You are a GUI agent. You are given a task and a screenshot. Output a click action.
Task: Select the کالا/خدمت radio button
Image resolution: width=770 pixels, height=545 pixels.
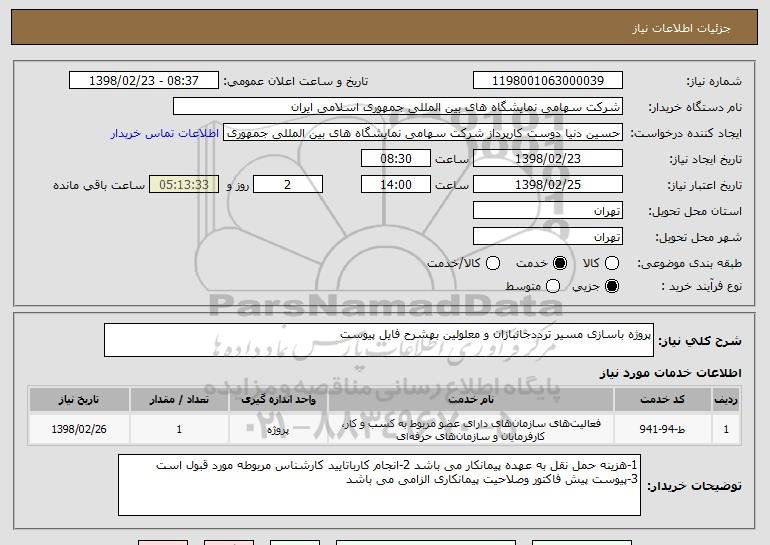point(493,263)
